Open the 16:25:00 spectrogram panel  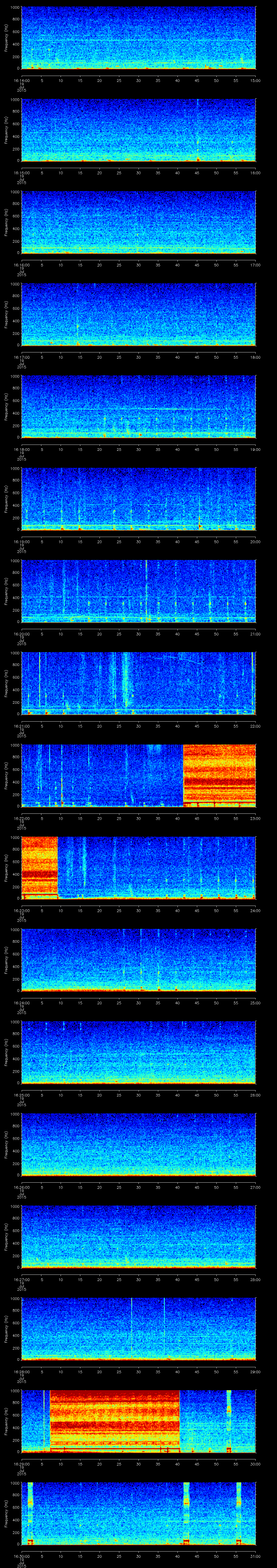tap(138, 1052)
